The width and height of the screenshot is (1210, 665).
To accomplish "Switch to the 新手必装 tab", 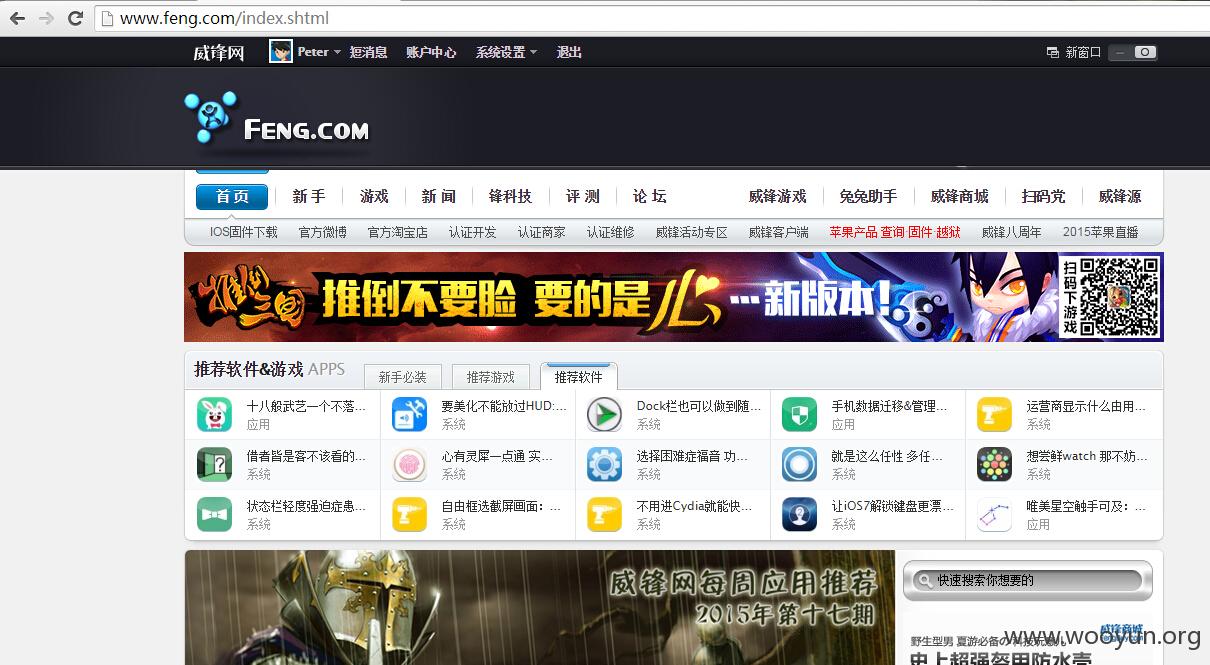I will [403, 377].
